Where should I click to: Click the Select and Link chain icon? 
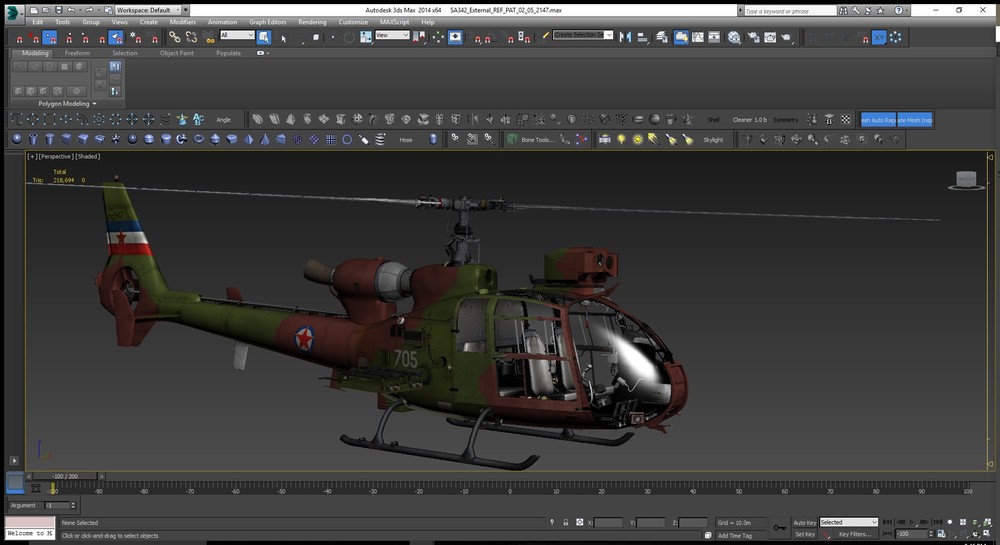click(174, 37)
